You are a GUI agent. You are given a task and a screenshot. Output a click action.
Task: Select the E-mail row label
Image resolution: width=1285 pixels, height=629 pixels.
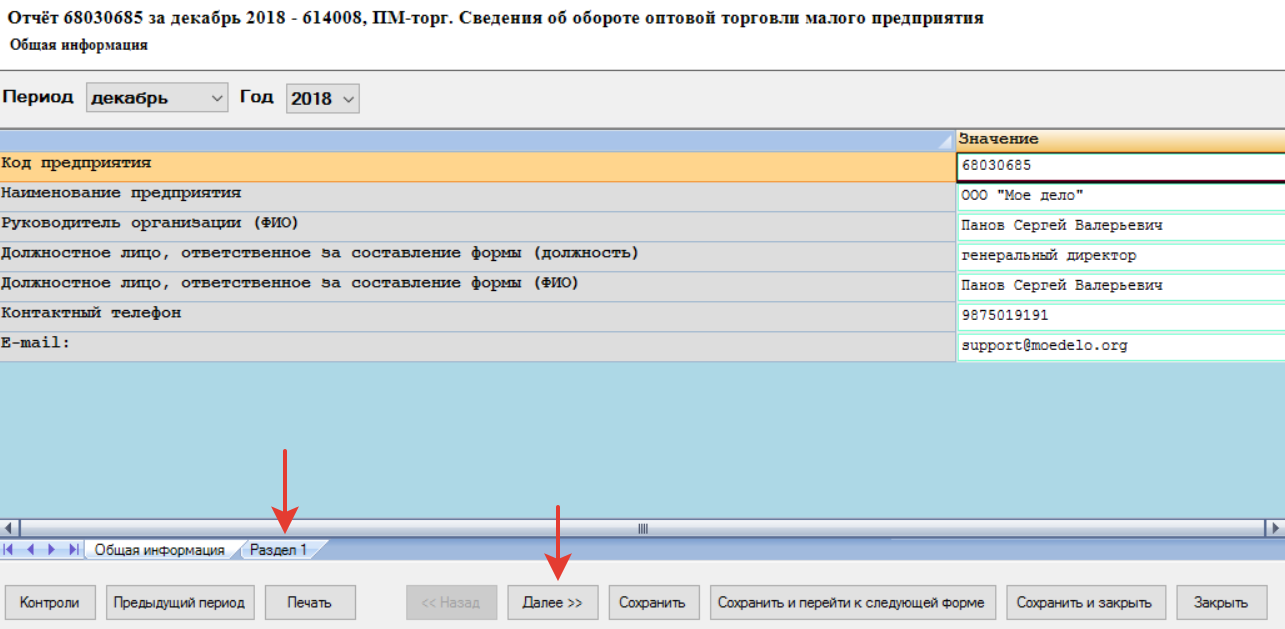478,346
